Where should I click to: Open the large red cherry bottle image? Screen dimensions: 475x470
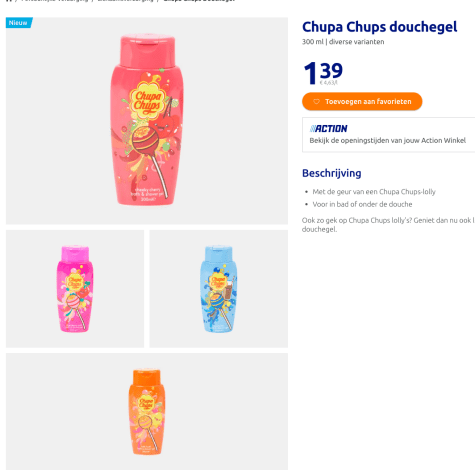[x=147, y=121]
